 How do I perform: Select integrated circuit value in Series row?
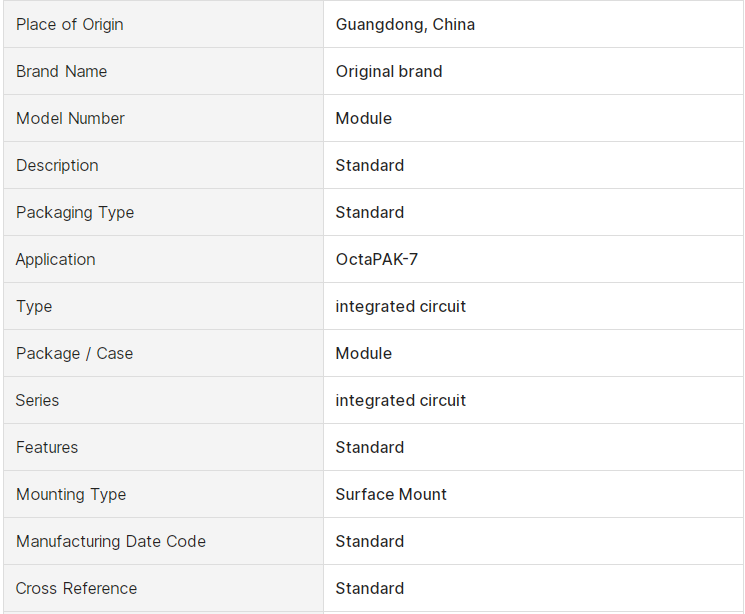click(401, 400)
